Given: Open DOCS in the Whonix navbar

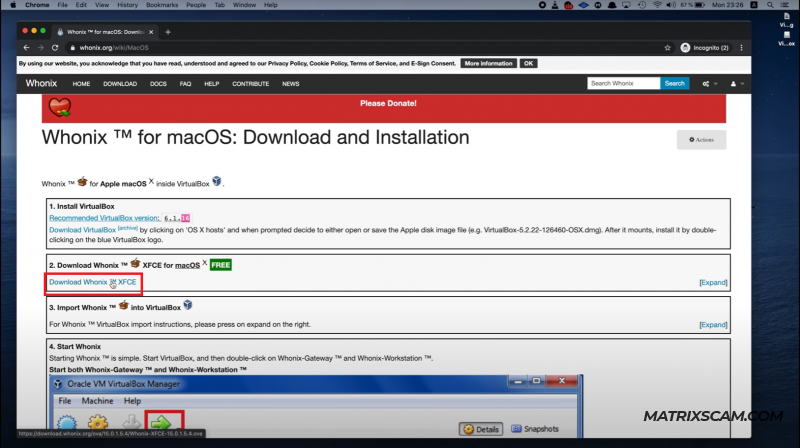Looking at the screenshot, I should 158,84.
